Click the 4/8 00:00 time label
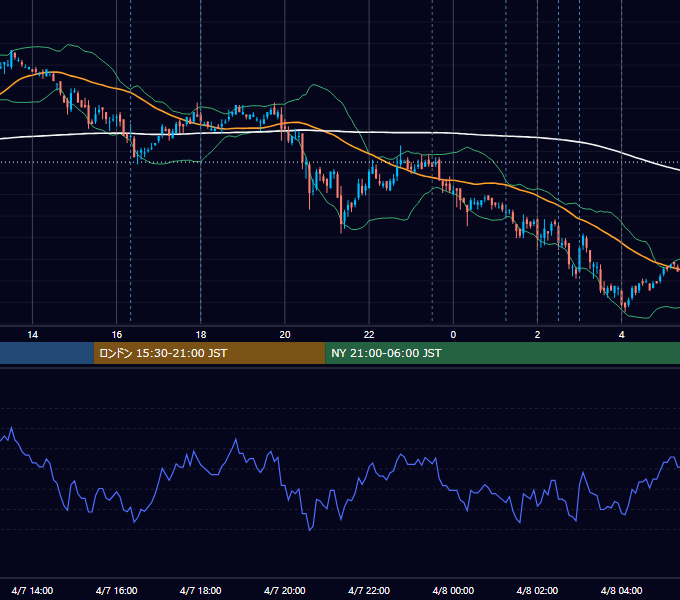The image size is (680, 600). click(453, 590)
